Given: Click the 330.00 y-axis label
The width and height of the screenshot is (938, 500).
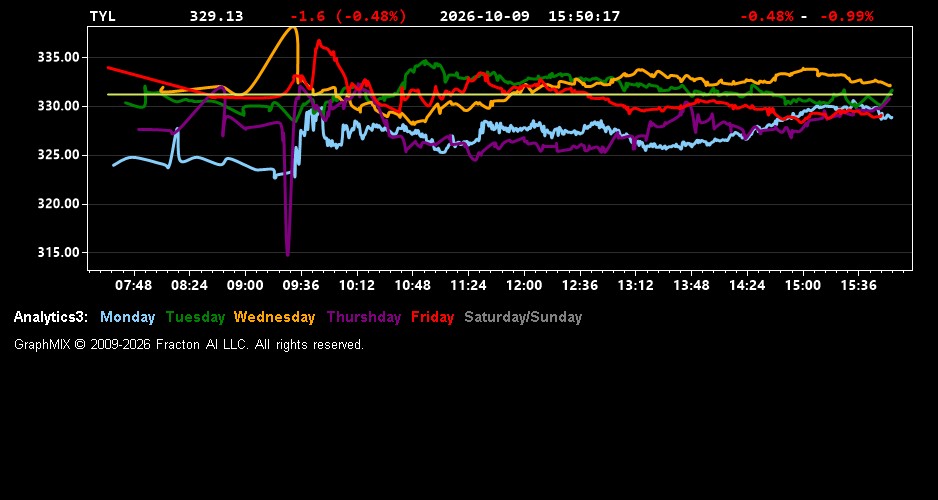Looking at the screenshot, I should [59, 106].
